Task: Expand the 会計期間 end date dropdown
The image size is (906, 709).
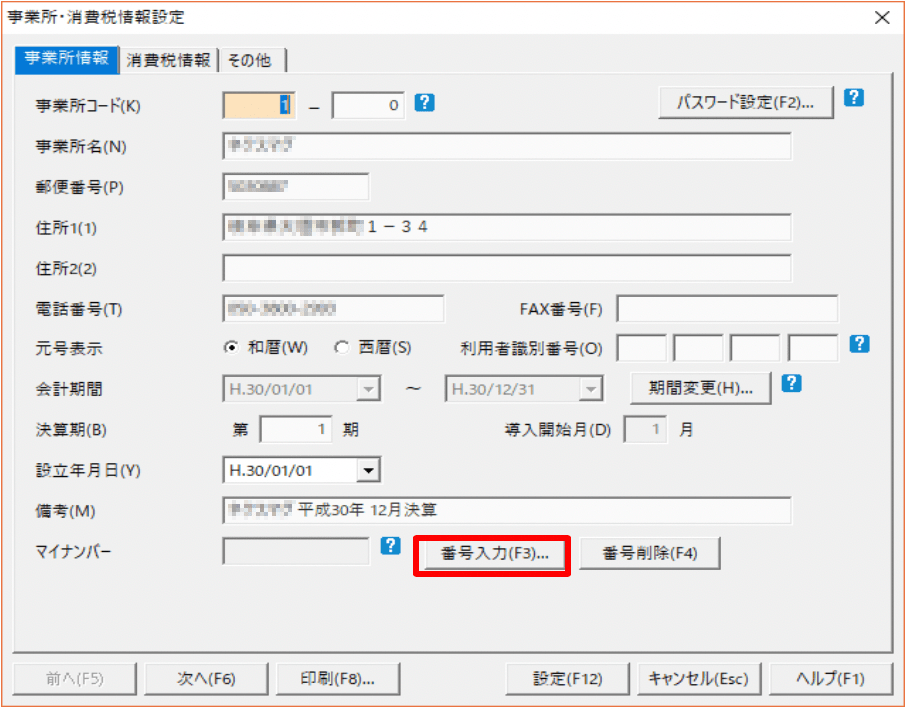Action: (x=590, y=389)
